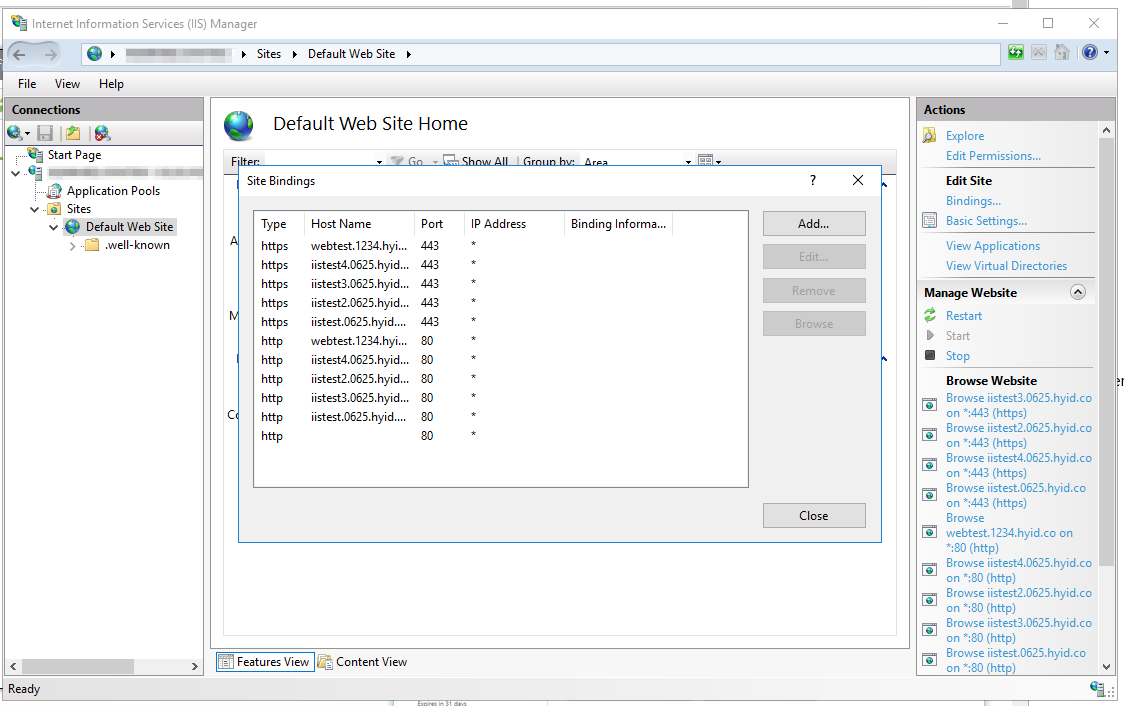
Task: Select the http iistest3.0625 binding on port 80
Action: tap(500, 398)
